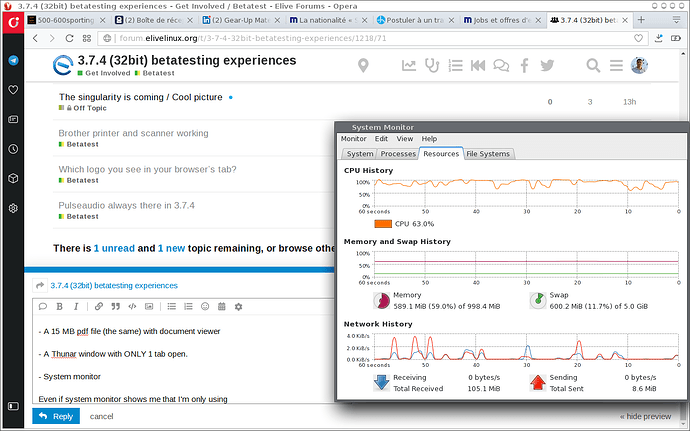Insert a hyperlink in the composer

coord(99,306)
